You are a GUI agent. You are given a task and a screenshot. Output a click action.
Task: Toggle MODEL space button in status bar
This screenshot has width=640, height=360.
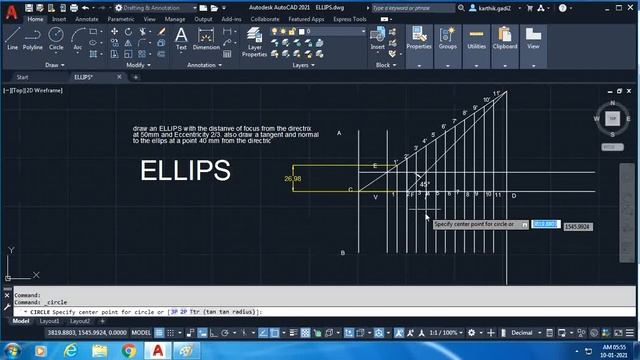pos(141,333)
